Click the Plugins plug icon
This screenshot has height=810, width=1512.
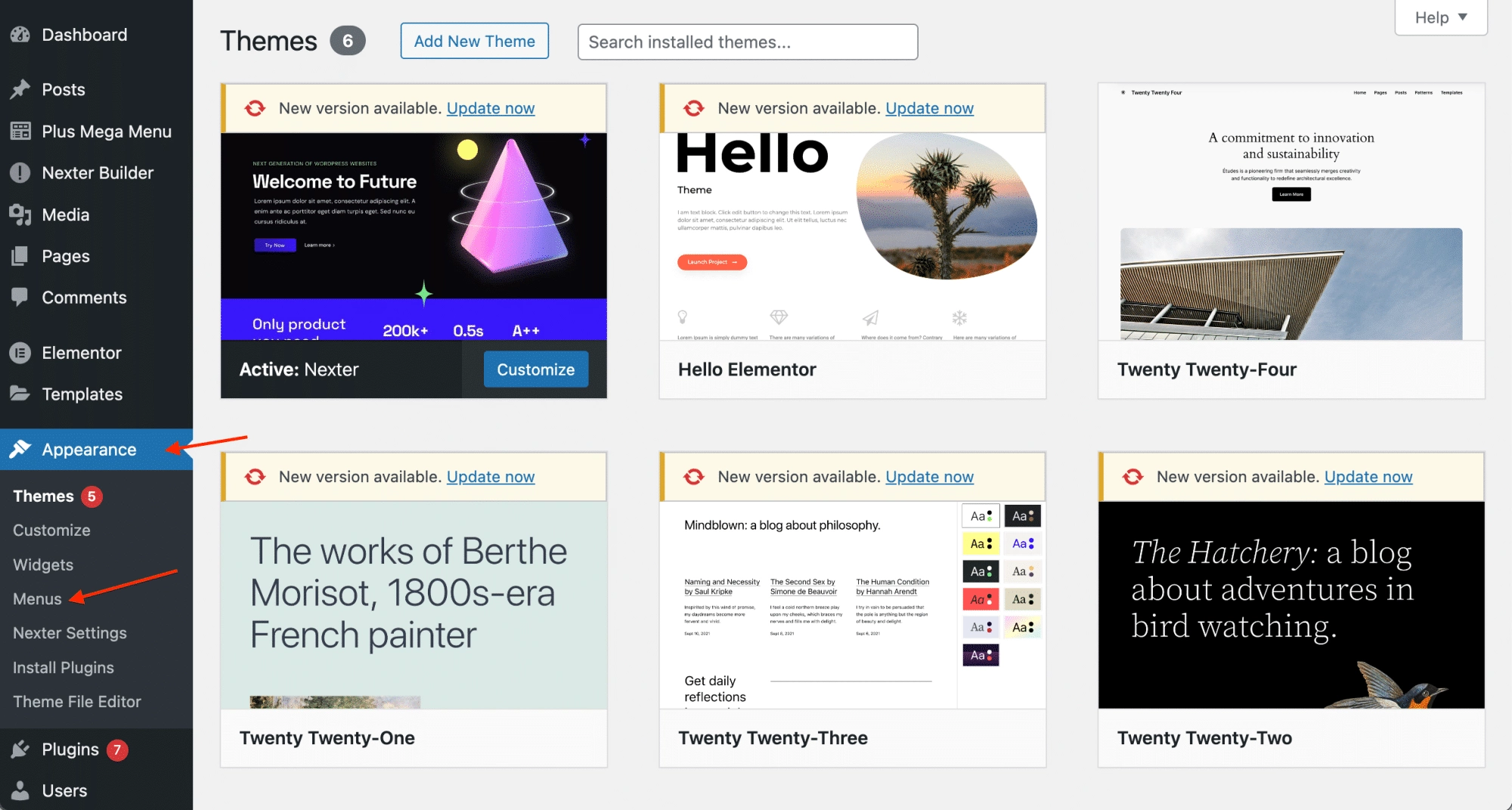point(20,749)
